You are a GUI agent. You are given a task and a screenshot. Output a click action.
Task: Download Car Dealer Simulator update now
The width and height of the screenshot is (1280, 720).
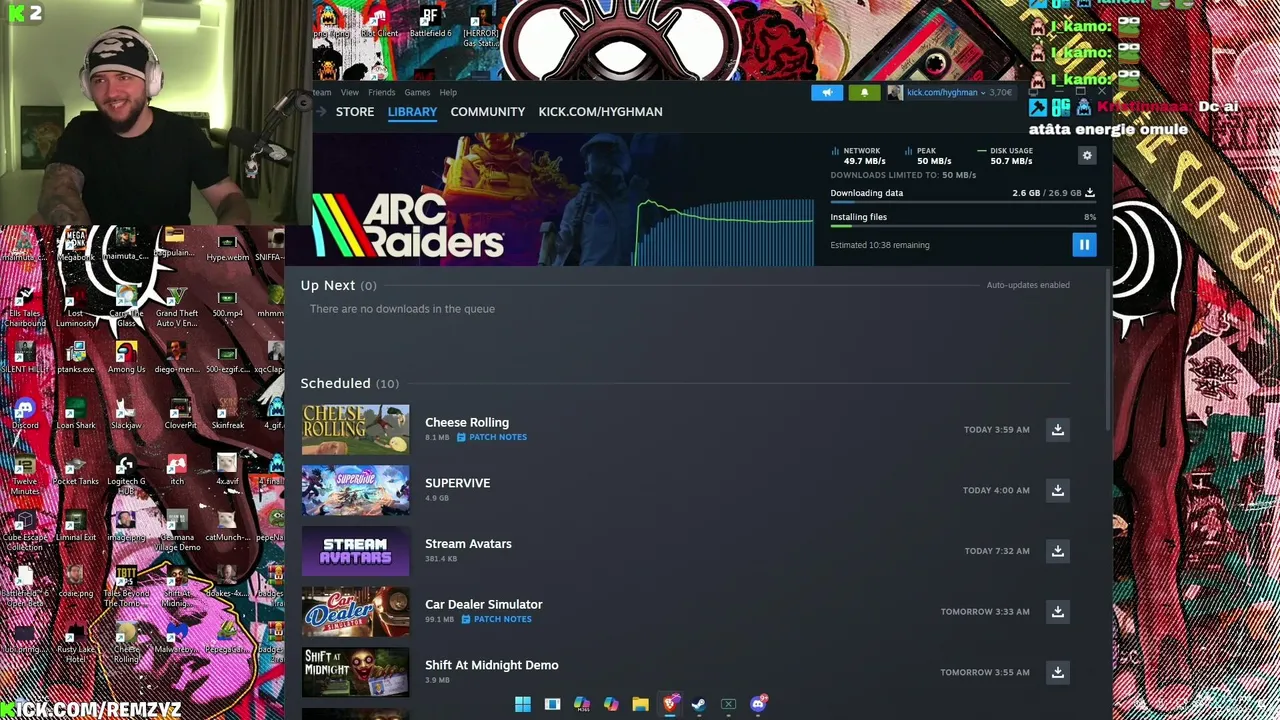(1057, 612)
